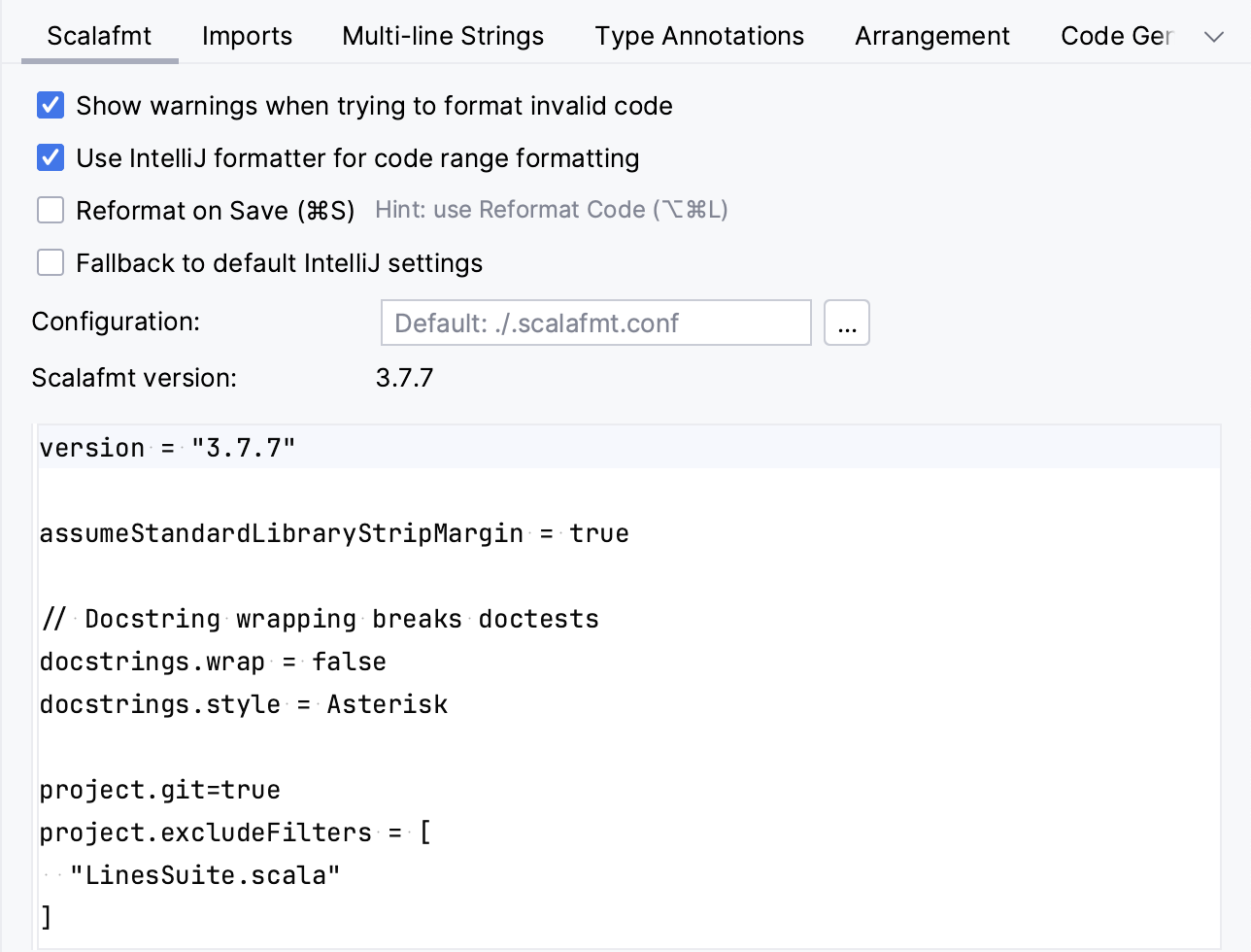Expand the hidden tabs chevron
Screen dimensions: 1251x952
click(1213, 35)
